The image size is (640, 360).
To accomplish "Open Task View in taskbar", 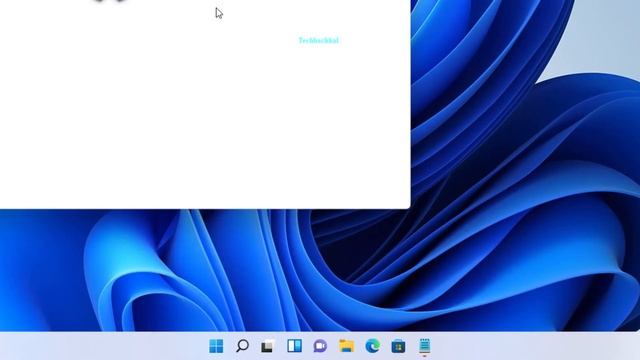I will click(268, 346).
